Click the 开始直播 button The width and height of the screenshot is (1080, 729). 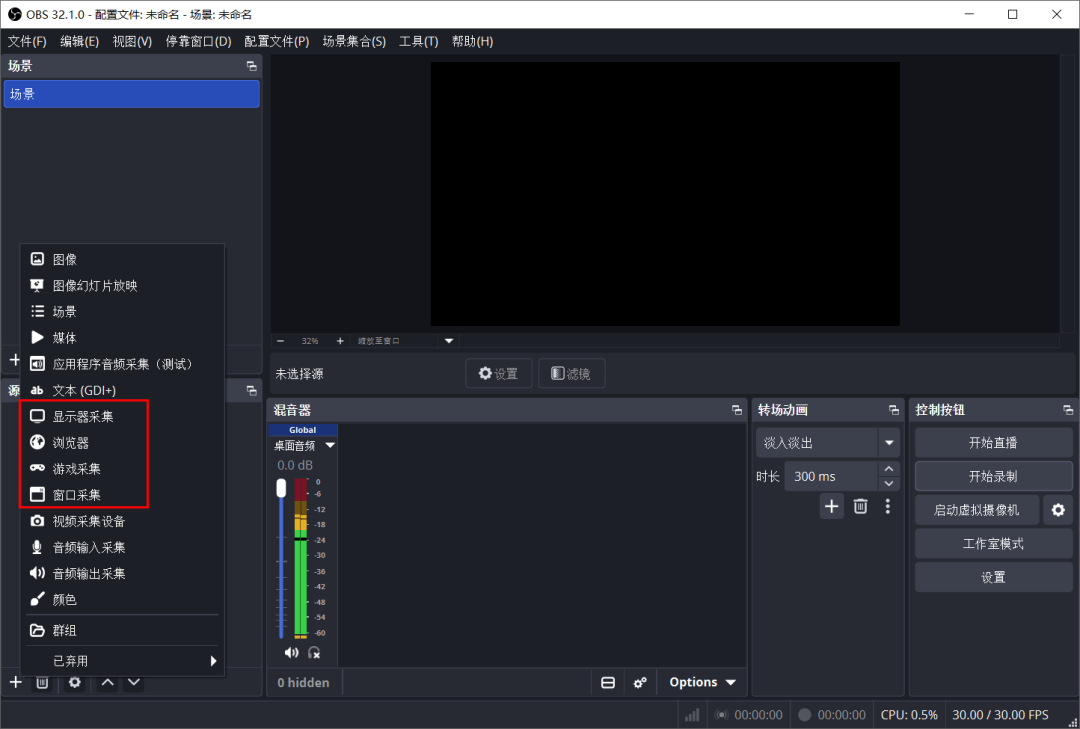pos(992,443)
